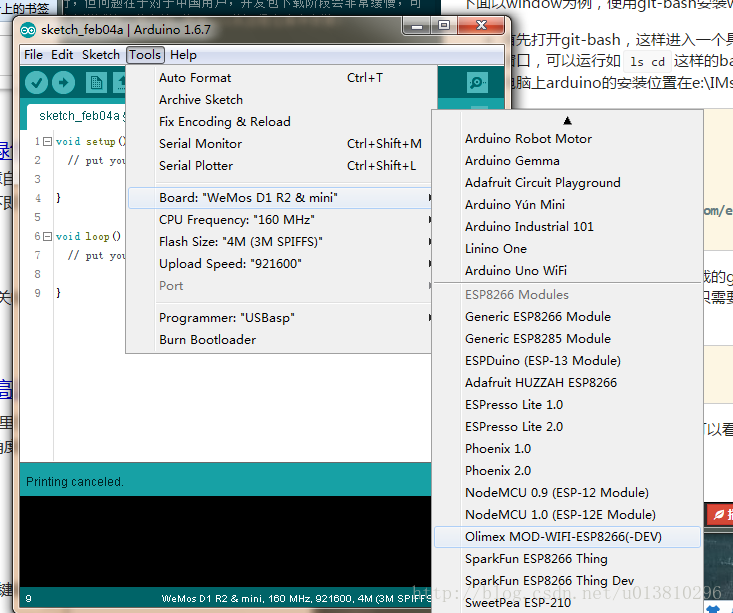Click the New sketch toolbar icon

coord(96,83)
